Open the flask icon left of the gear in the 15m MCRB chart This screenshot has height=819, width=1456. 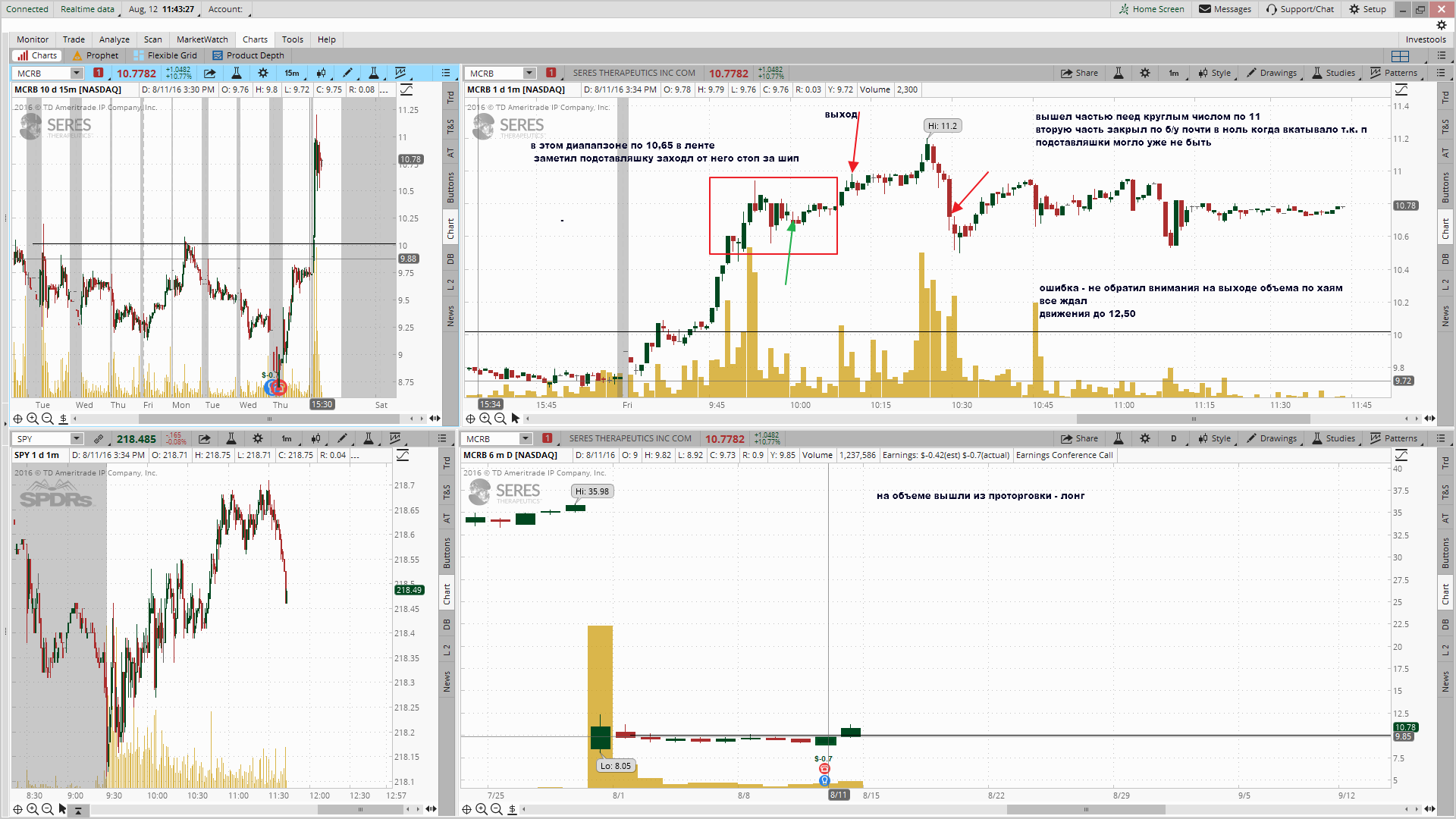coord(237,74)
